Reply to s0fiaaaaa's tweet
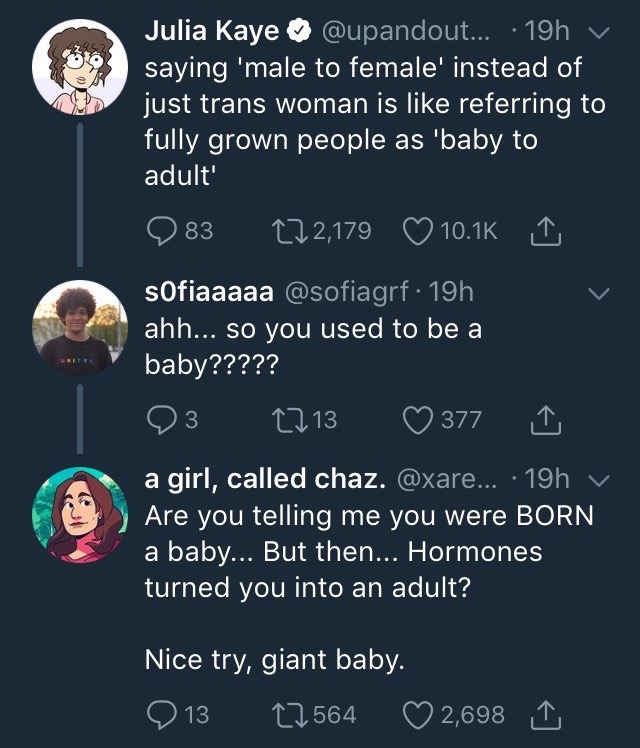The image size is (640, 748). coord(162,421)
